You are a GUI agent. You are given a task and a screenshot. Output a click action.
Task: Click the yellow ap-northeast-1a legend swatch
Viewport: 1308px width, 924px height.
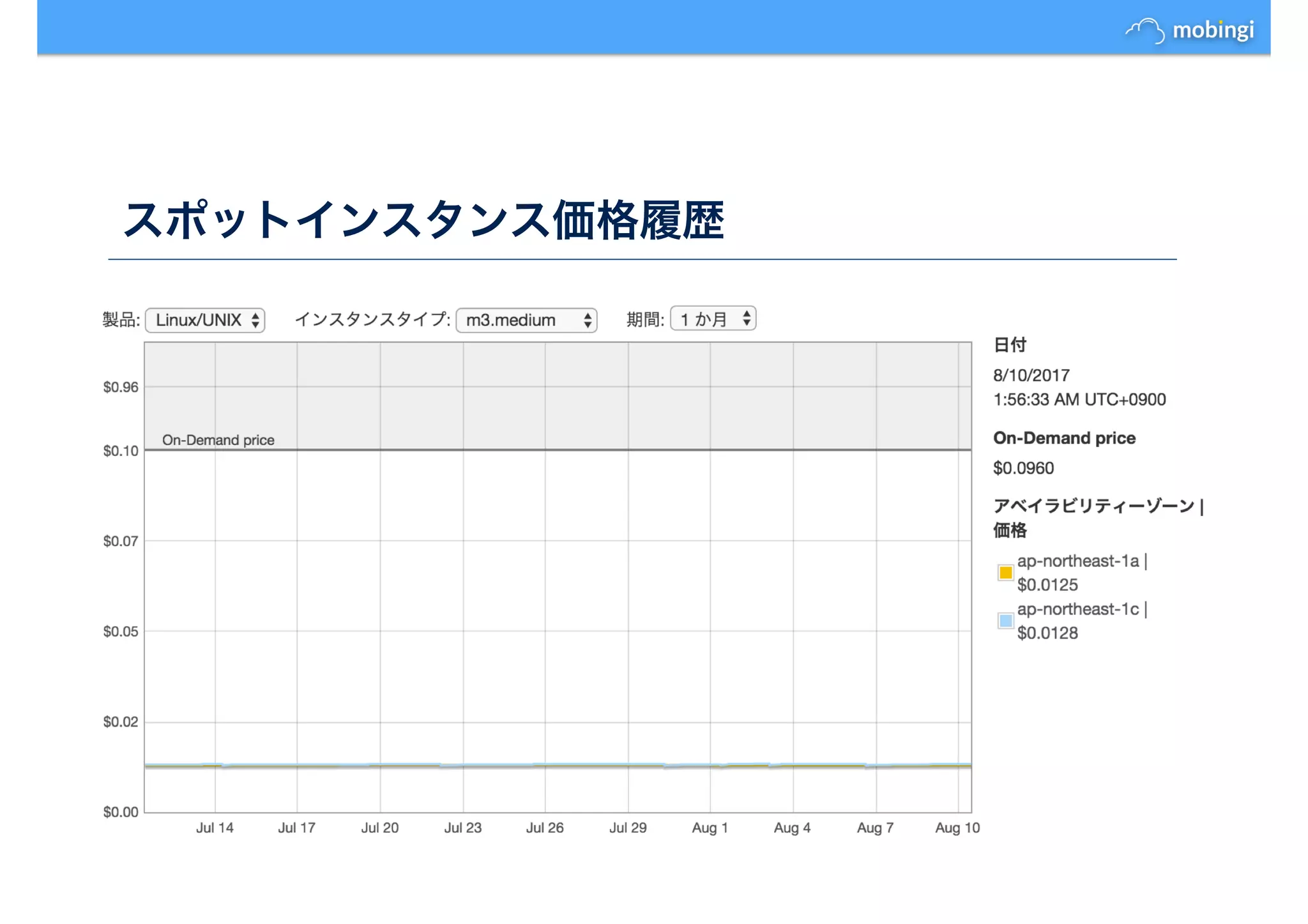coord(1005,572)
